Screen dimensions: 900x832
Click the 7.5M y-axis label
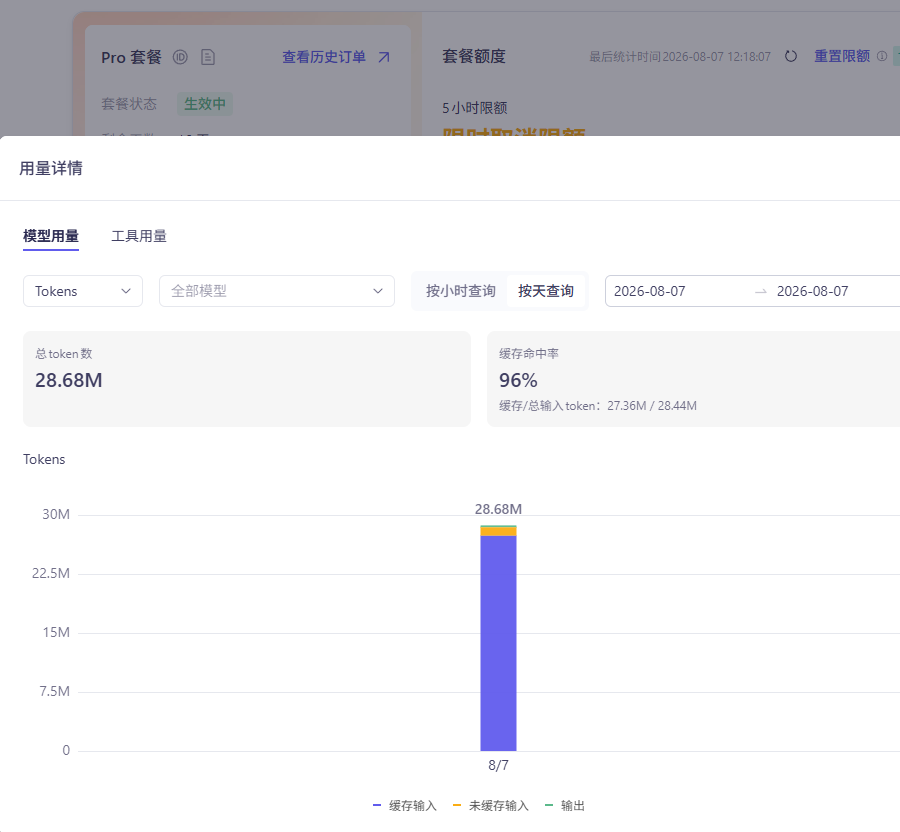(55, 691)
